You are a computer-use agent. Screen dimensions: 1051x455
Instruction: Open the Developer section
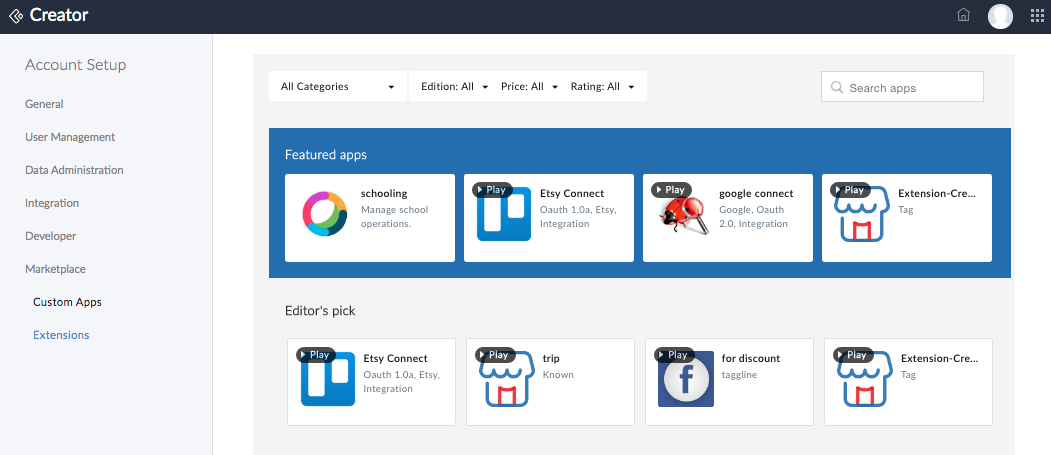click(x=50, y=236)
